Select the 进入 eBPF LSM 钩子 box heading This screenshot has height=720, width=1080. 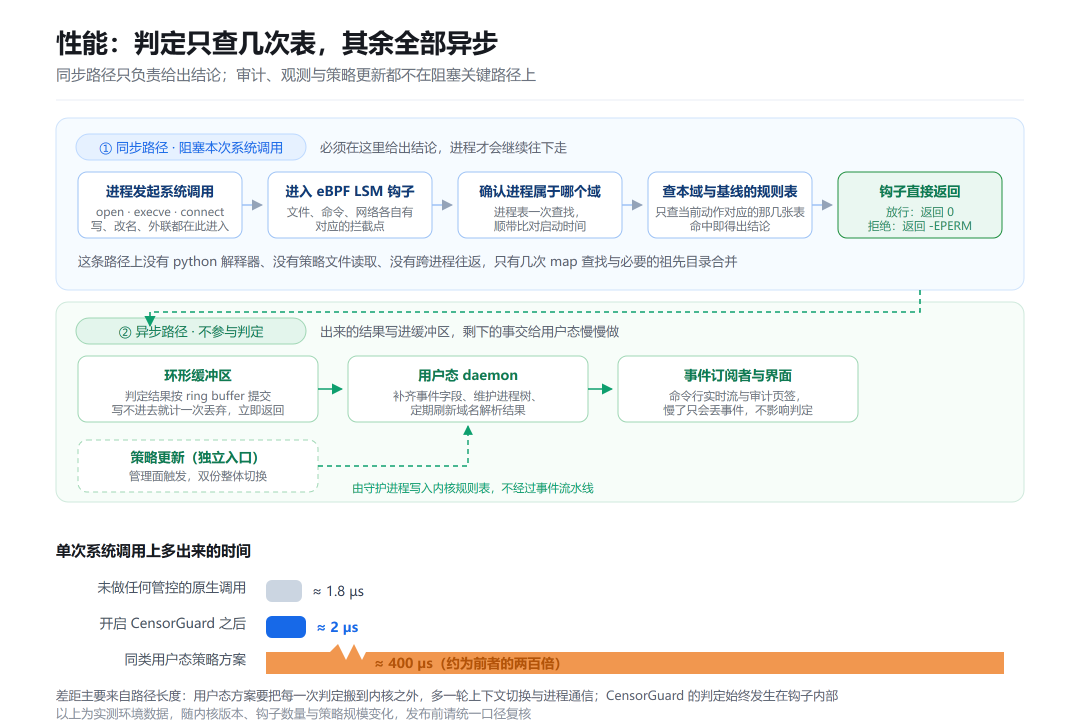coord(350,192)
